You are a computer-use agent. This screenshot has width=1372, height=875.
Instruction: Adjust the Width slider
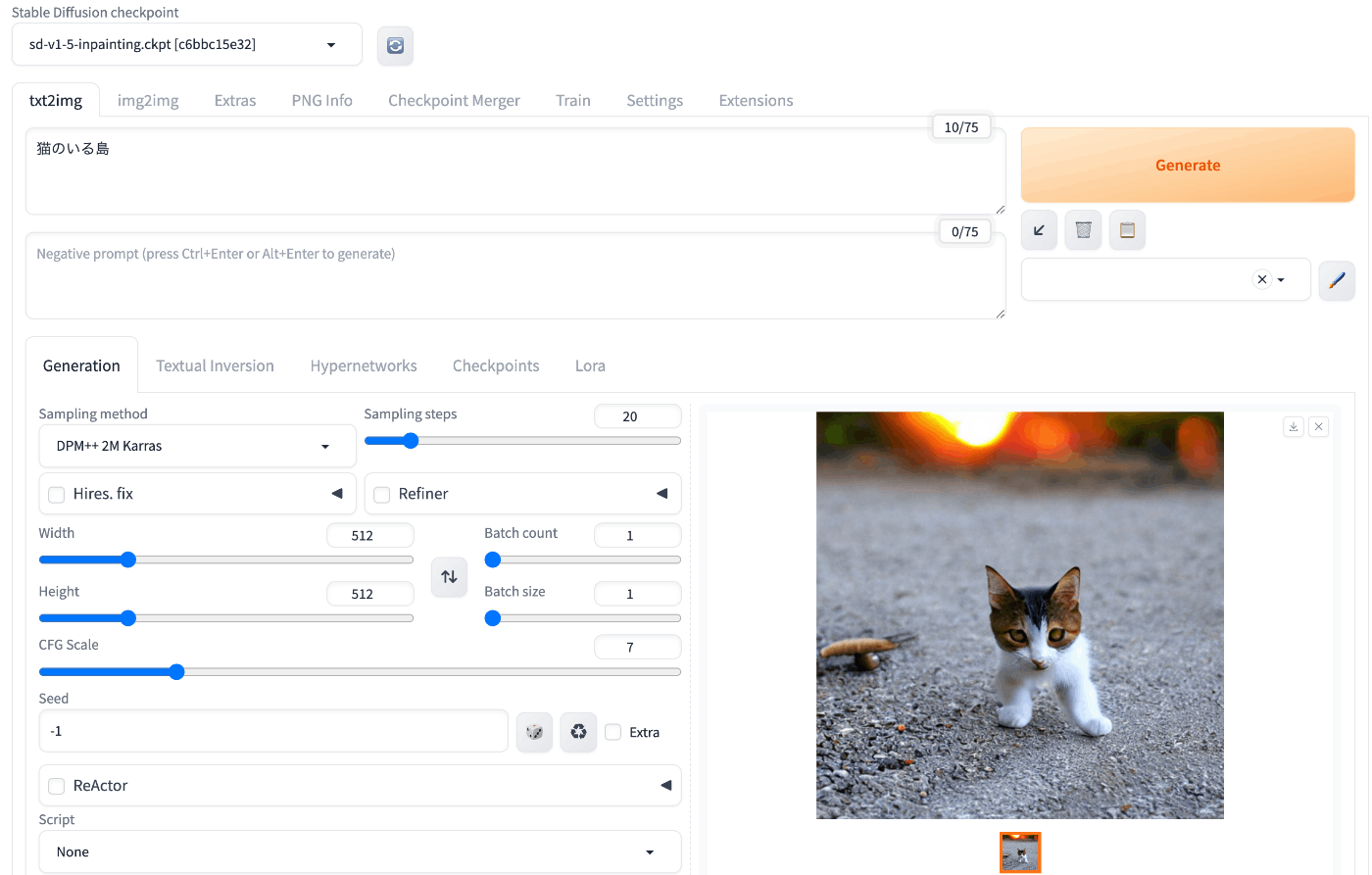(x=226, y=560)
